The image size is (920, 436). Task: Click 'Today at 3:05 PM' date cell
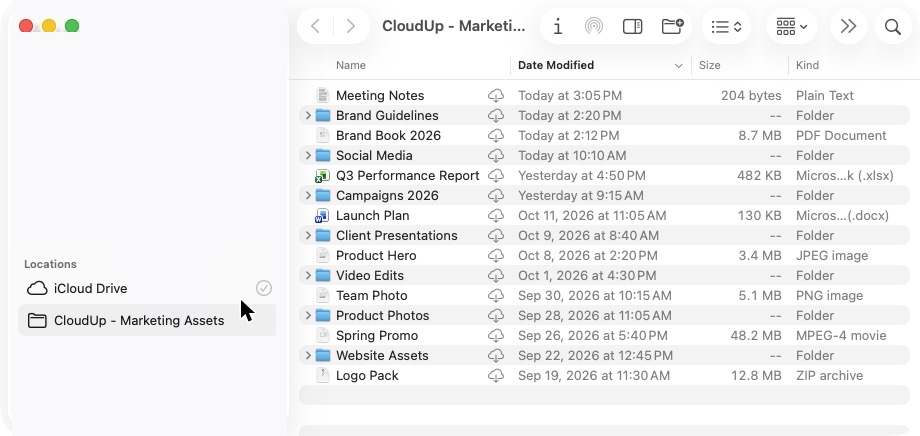570,96
